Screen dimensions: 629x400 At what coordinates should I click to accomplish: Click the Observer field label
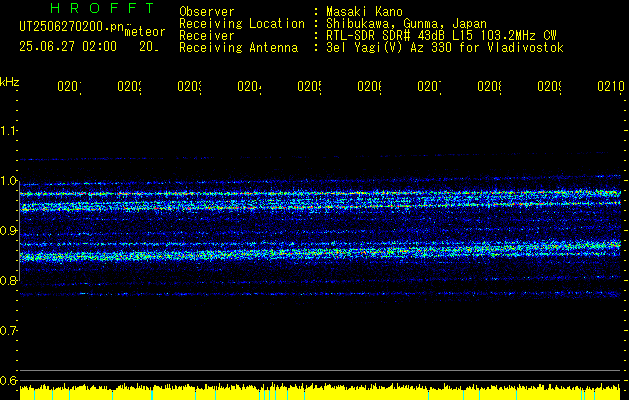point(207,12)
